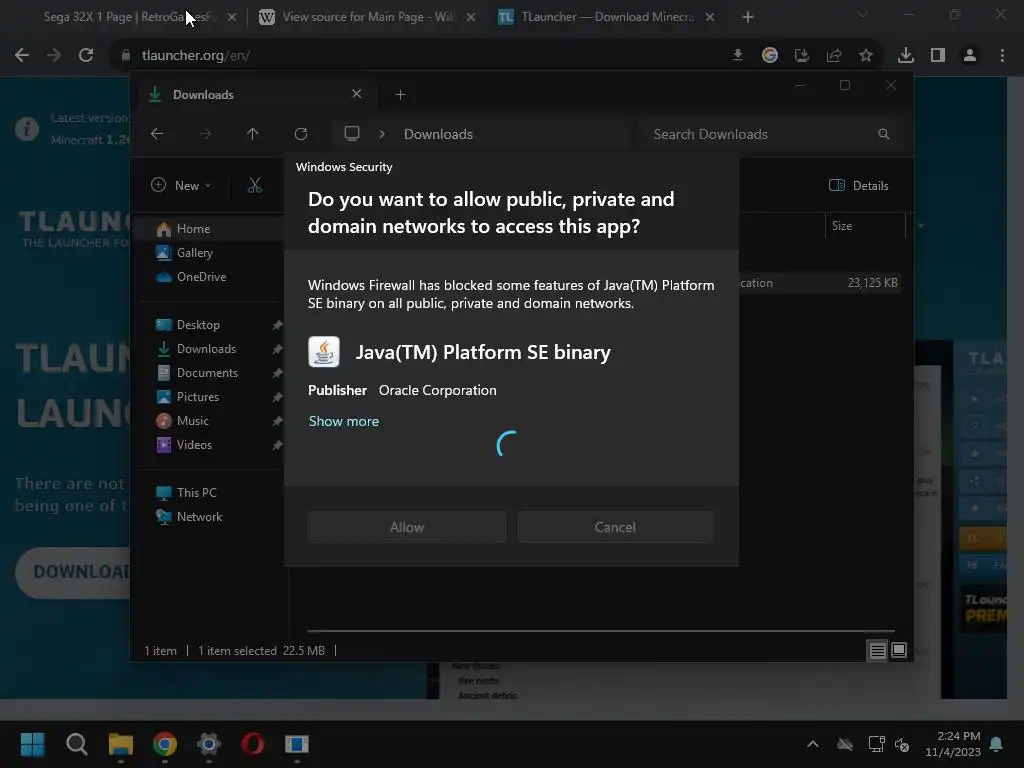Open Downloads in the navigation pane
Image resolution: width=1024 pixels, height=768 pixels.
(x=206, y=349)
